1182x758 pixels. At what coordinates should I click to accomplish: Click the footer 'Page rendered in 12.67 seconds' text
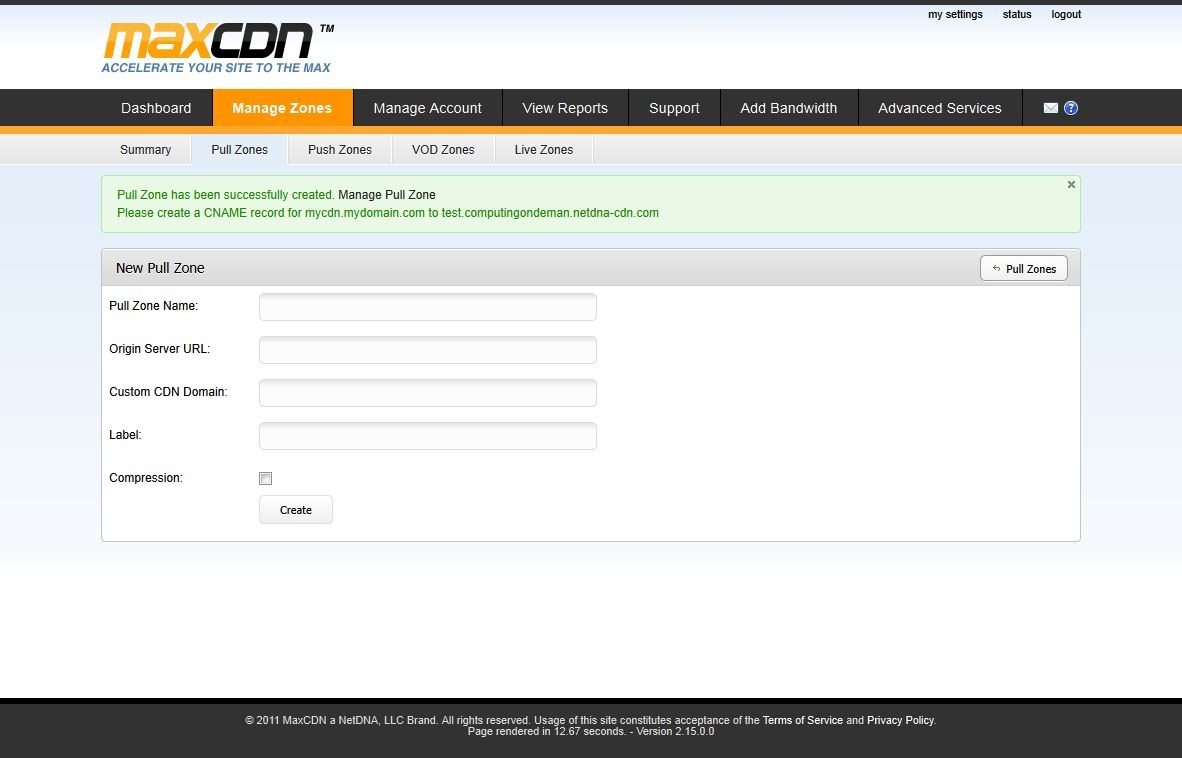click(547, 732)
